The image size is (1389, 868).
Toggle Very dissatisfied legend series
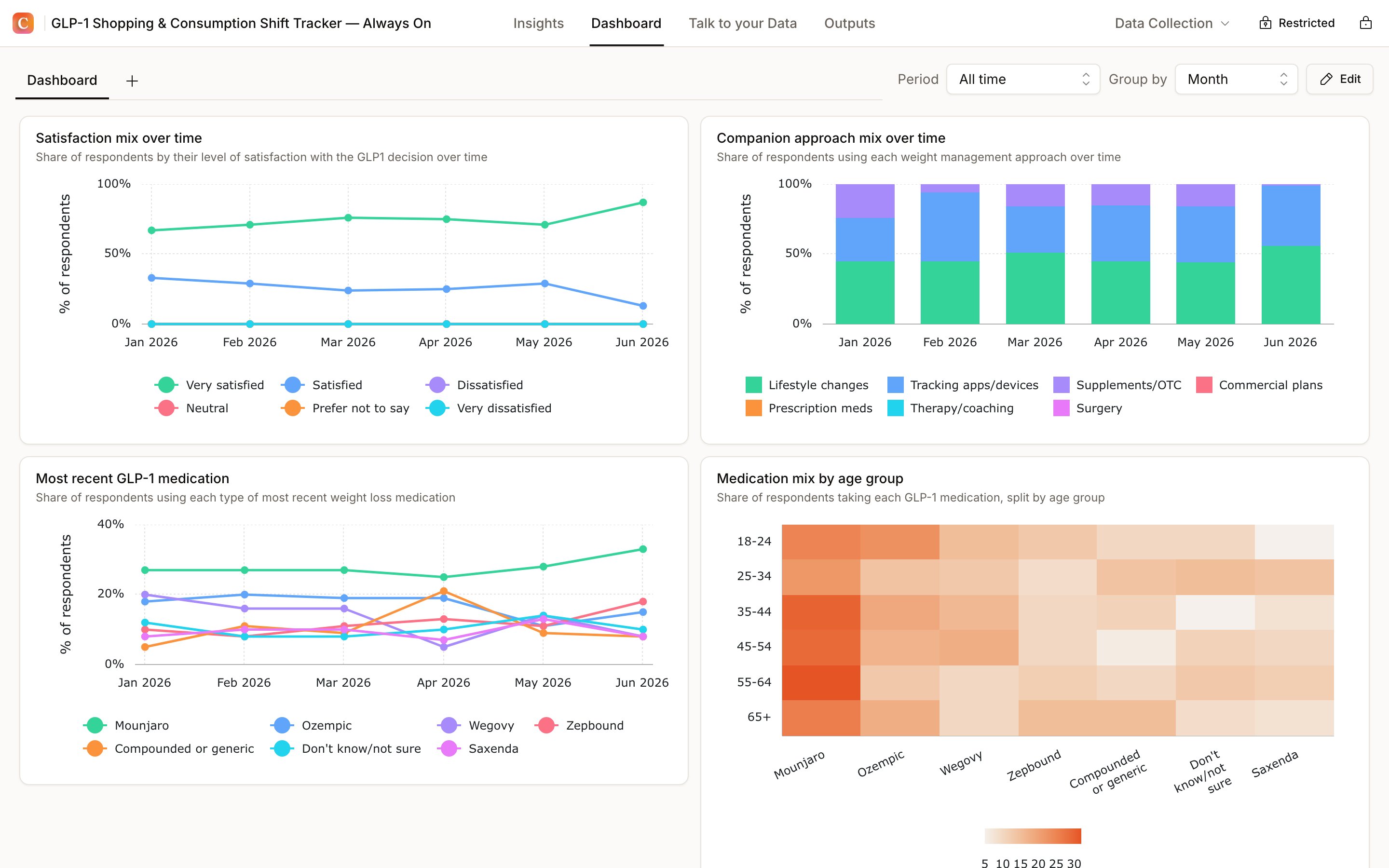[489, 408]
